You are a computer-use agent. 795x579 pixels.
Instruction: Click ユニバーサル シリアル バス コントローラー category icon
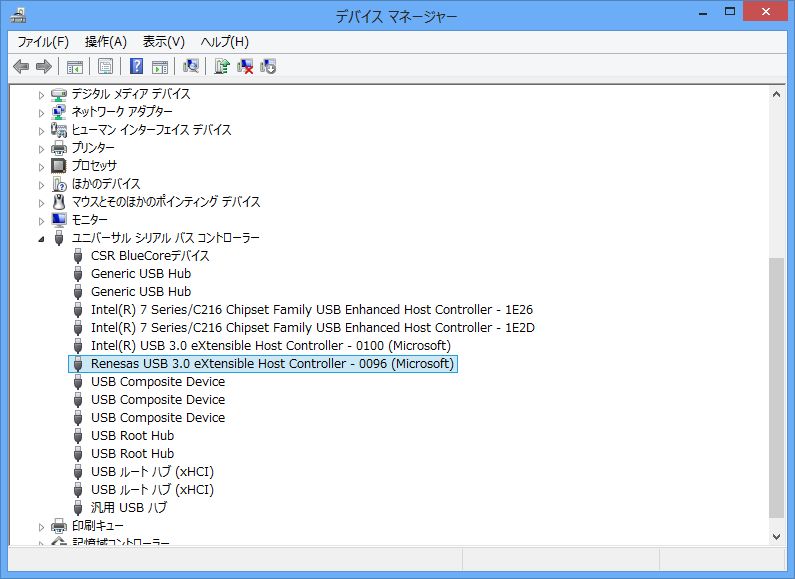point(59,238)
